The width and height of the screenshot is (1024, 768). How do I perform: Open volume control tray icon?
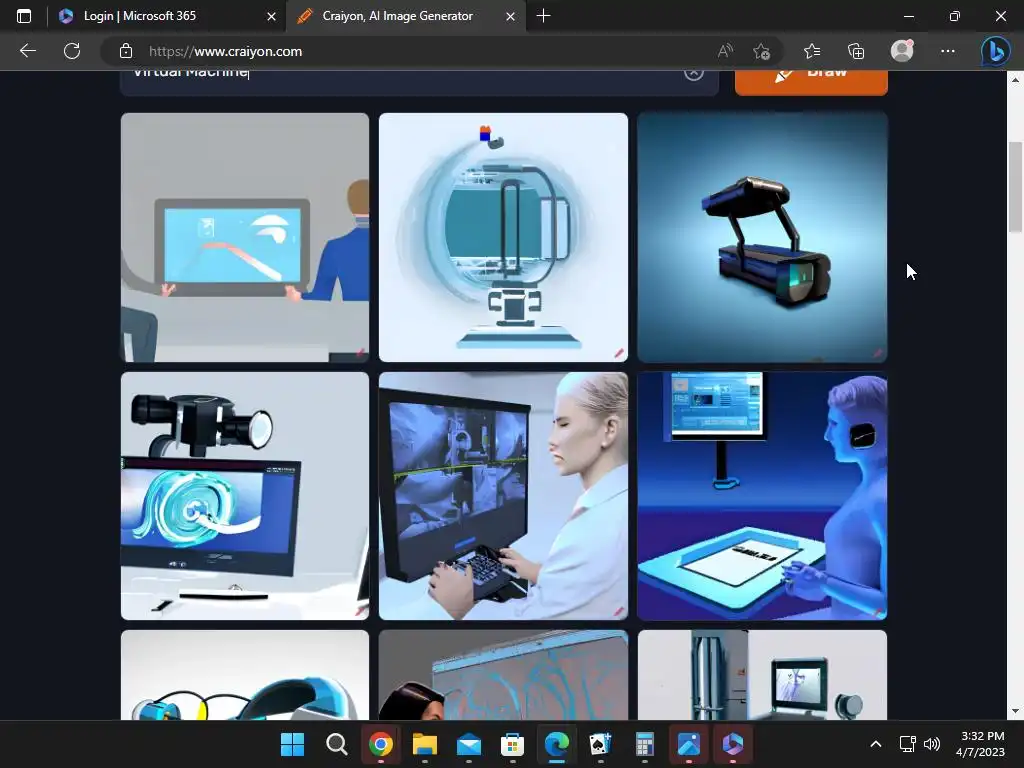pyautogui.click(x=932, y=744)
